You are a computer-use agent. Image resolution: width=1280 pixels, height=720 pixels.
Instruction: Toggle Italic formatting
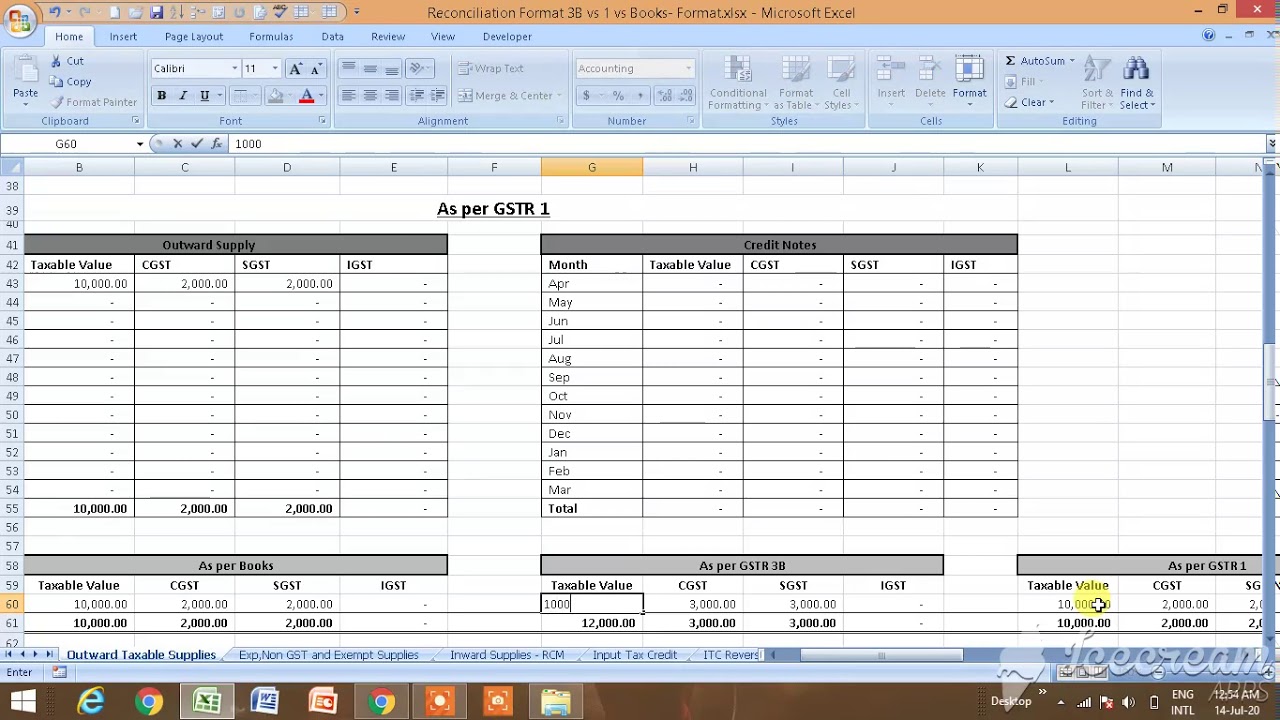coord(183,96)
